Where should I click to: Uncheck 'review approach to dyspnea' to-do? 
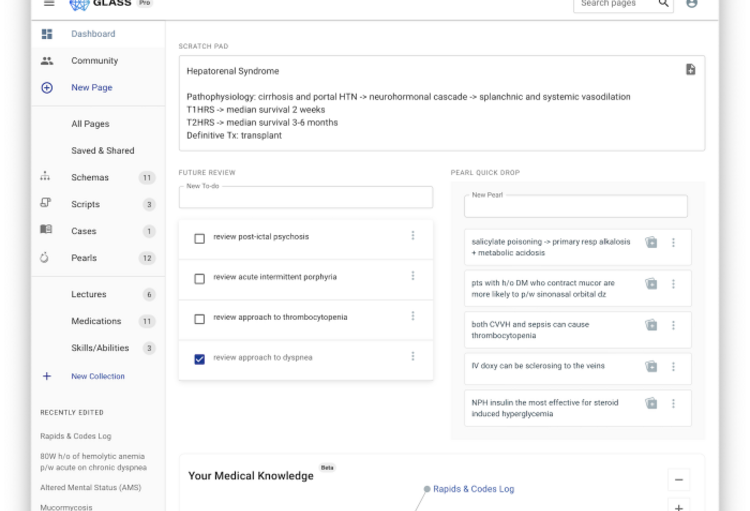tap(199, 359)
